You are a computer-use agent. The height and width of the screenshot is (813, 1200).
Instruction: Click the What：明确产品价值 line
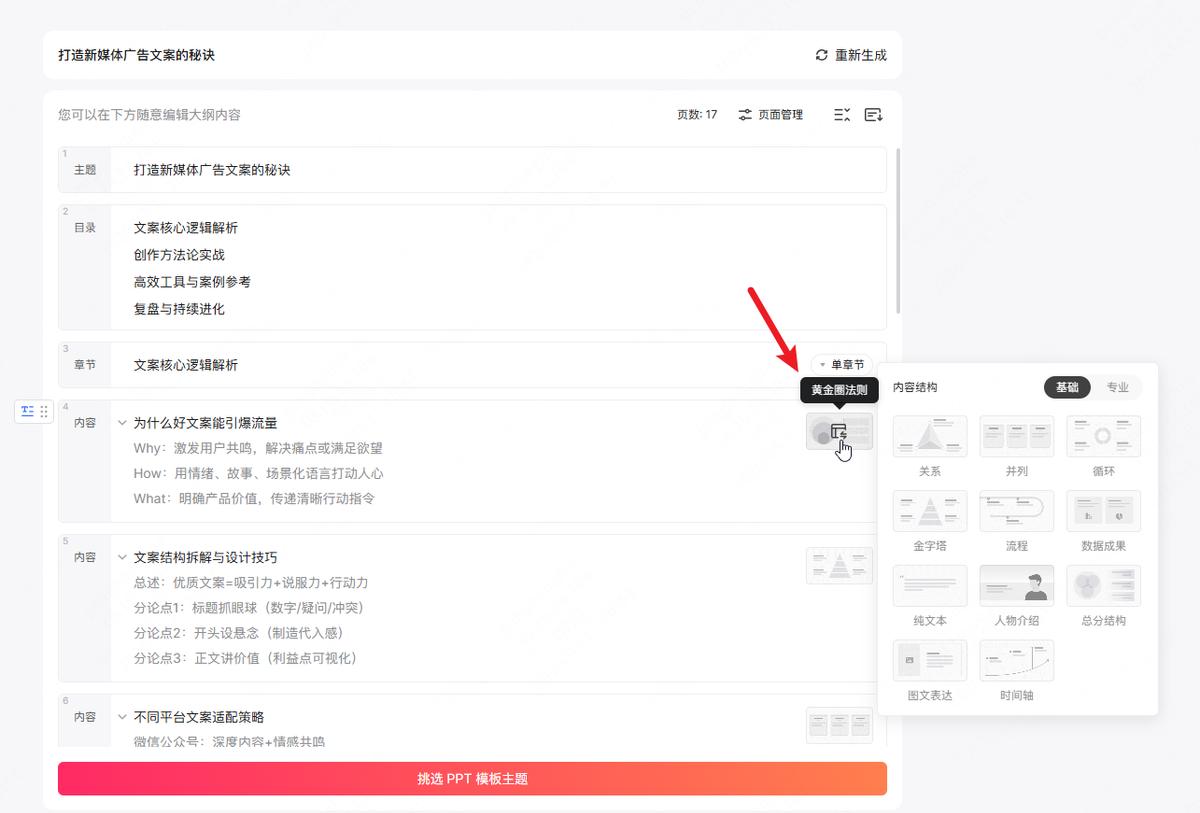click(254, 498)
